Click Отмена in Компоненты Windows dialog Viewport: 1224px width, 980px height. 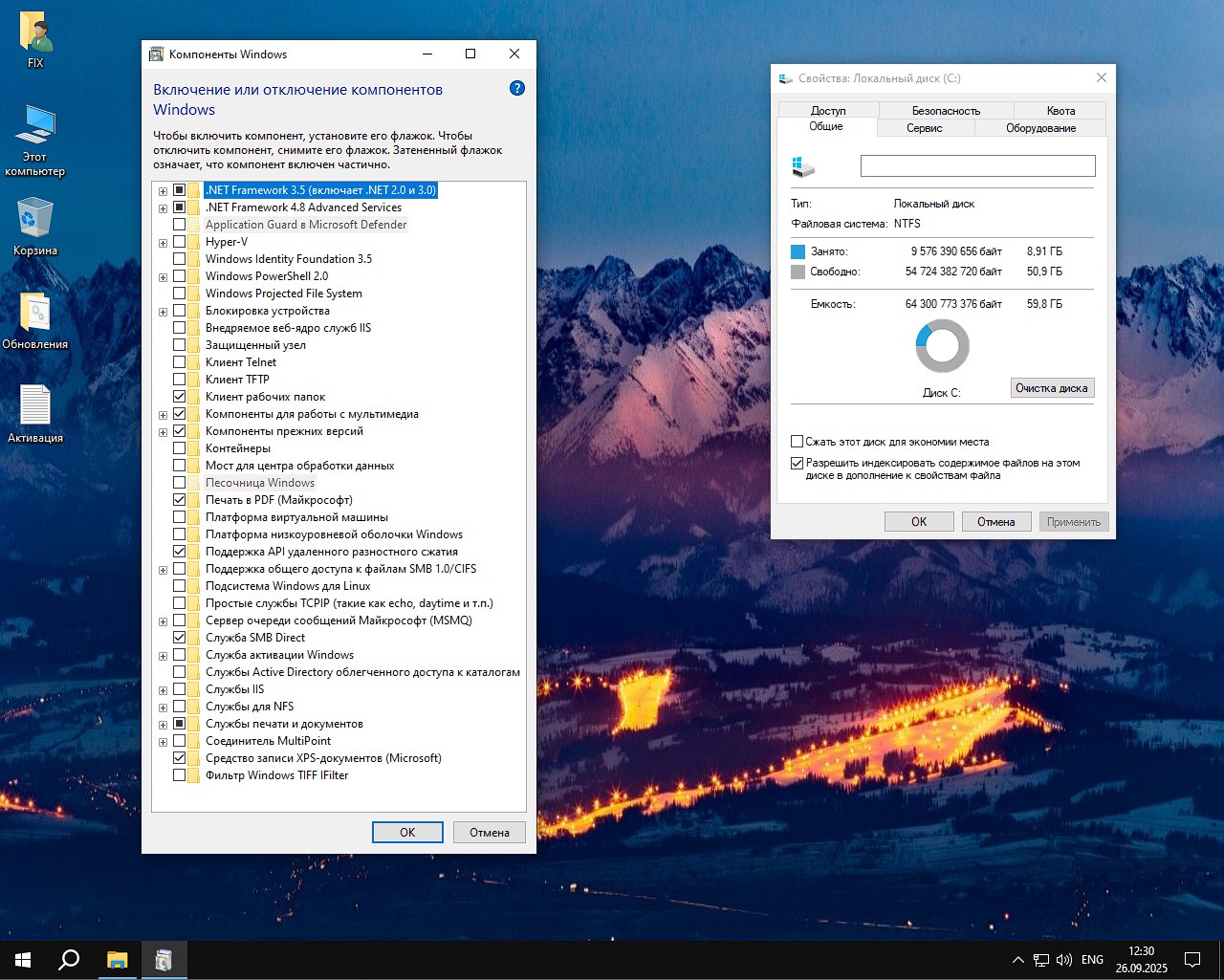coord(490,833)
